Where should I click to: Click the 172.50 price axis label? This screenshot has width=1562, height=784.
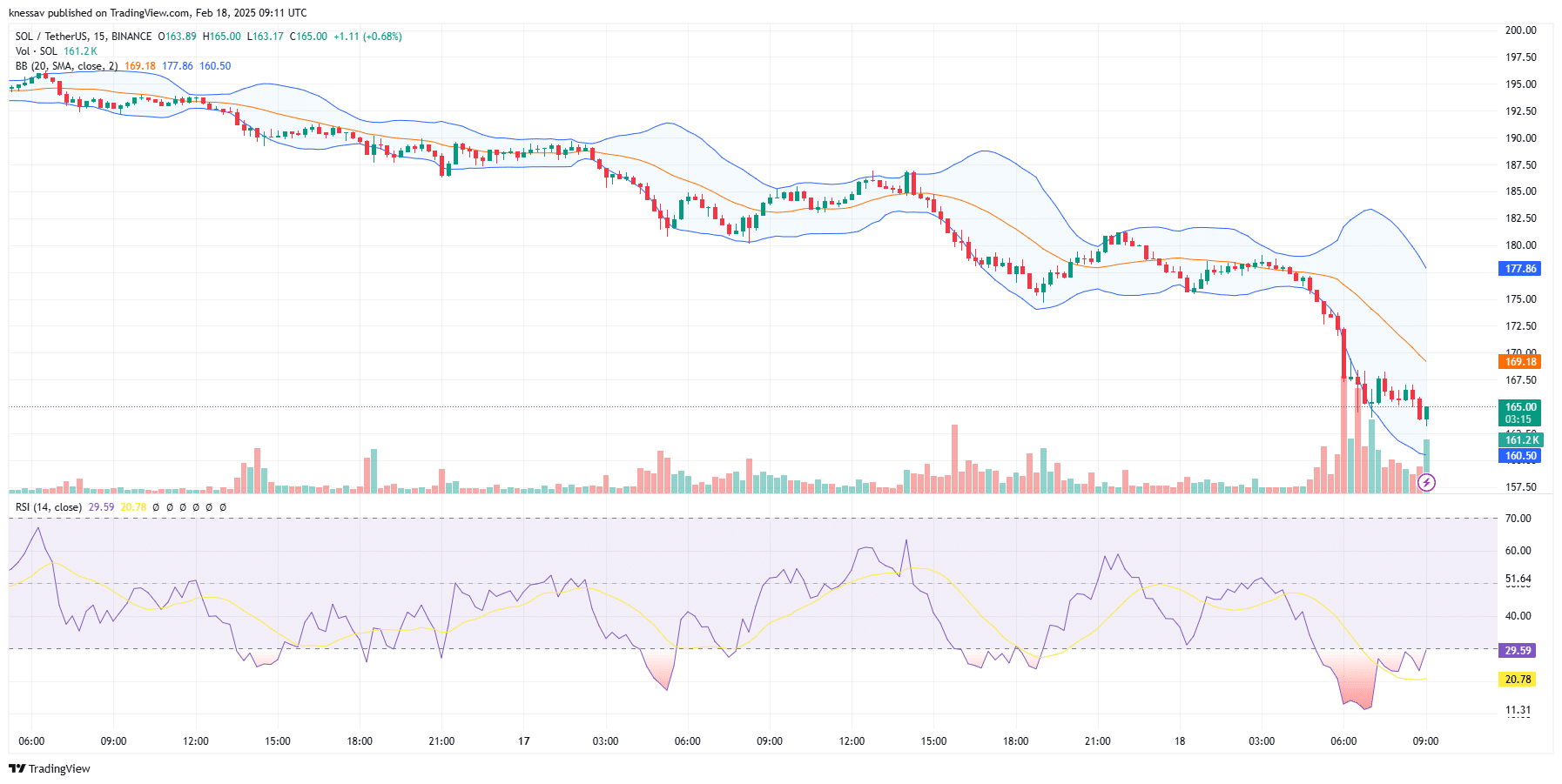[1520, 326]
